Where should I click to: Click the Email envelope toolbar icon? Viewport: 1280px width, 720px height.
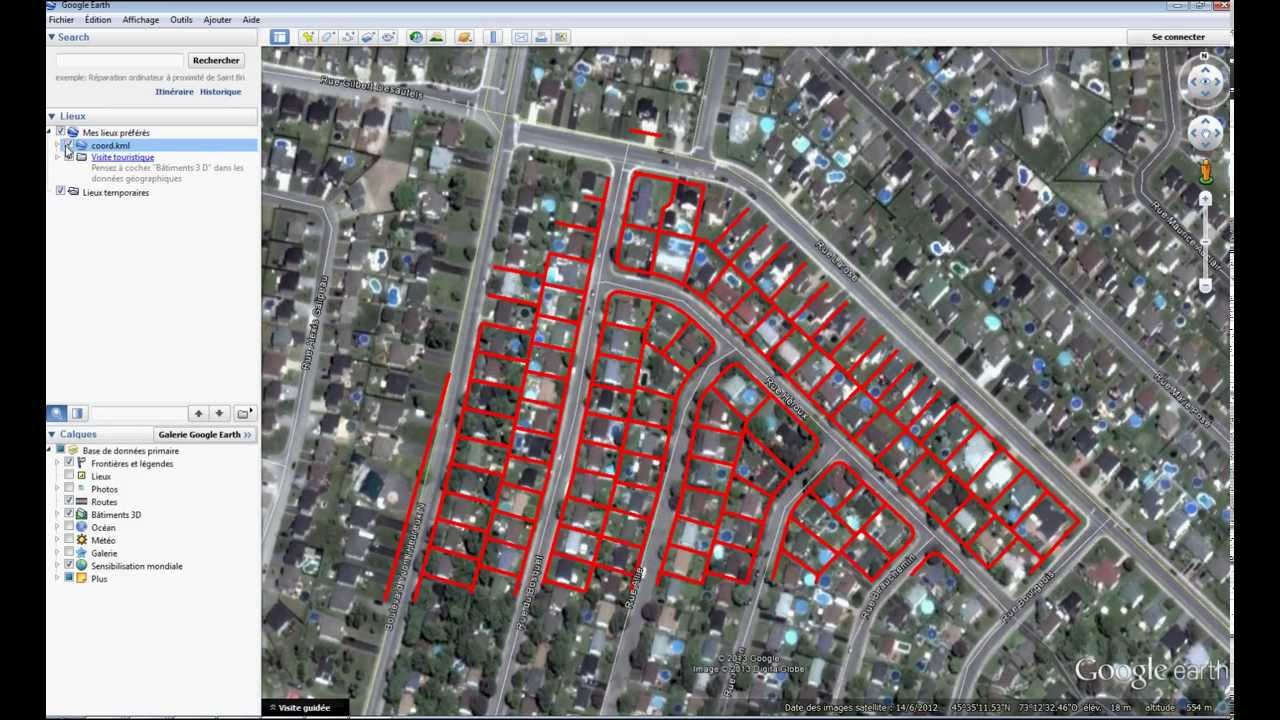pos(521,37)
